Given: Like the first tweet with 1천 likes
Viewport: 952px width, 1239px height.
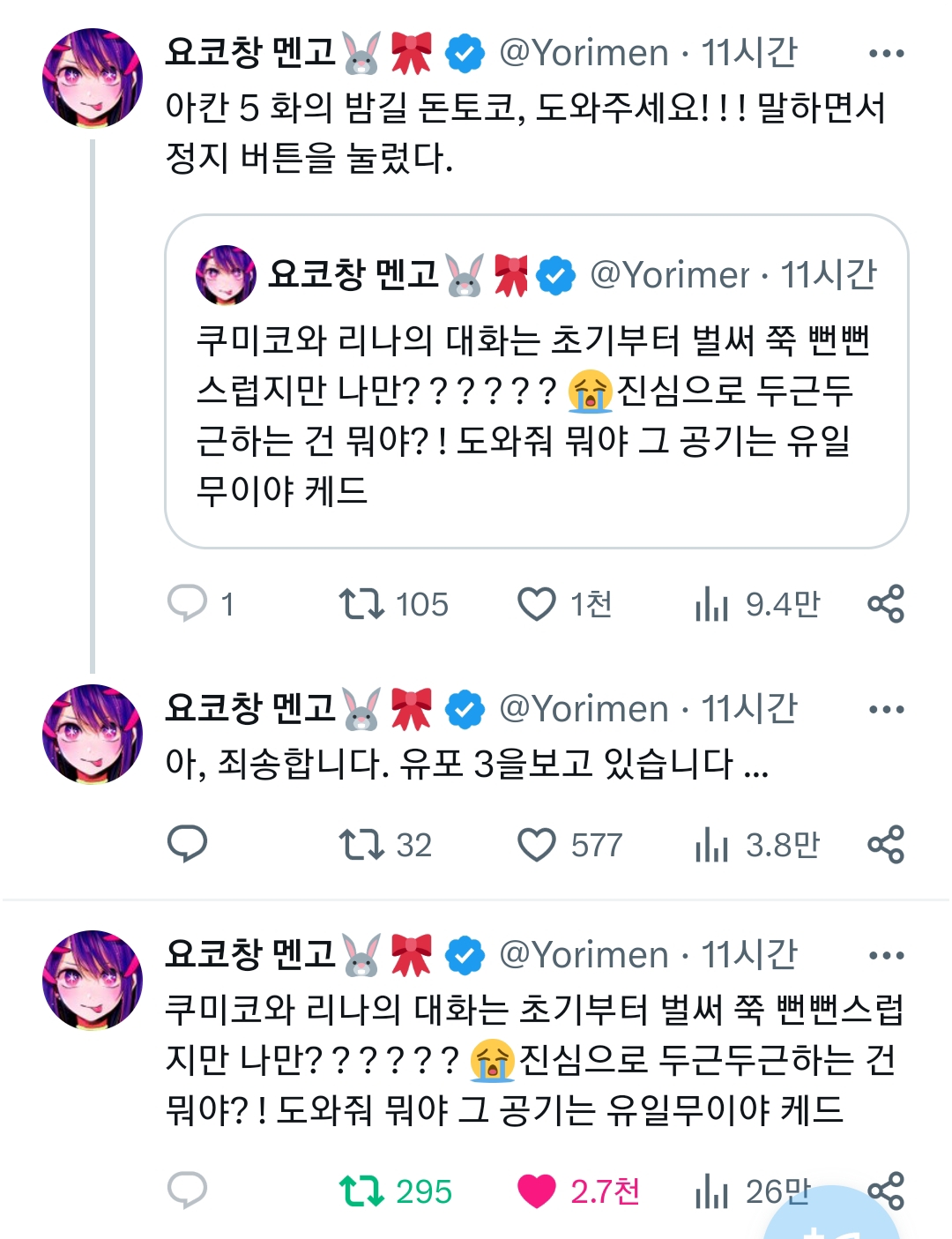Looking at the screenshot, I should tap(537, 604).
